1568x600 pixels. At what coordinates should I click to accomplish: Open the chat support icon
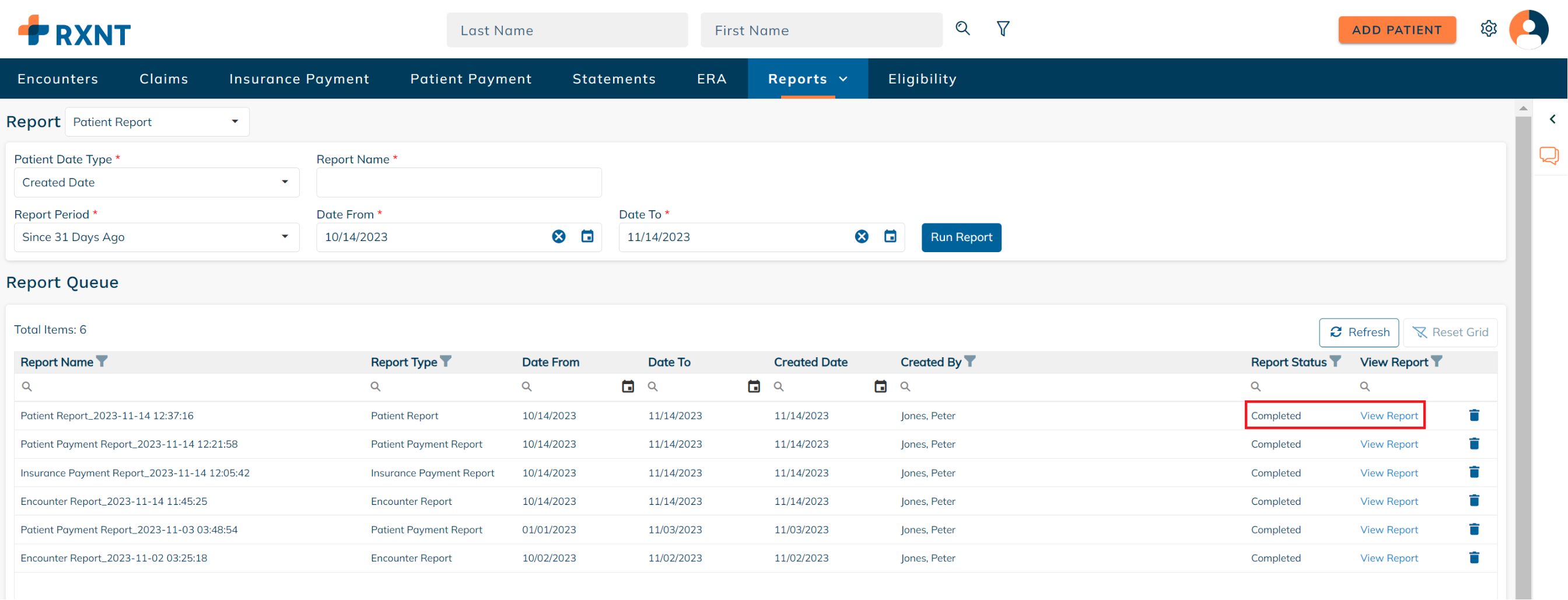tap(1549, 155)
